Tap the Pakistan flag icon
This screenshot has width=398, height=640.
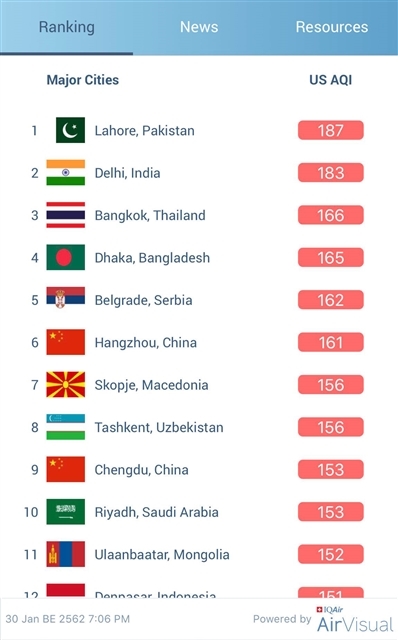(x=70, y=130)
